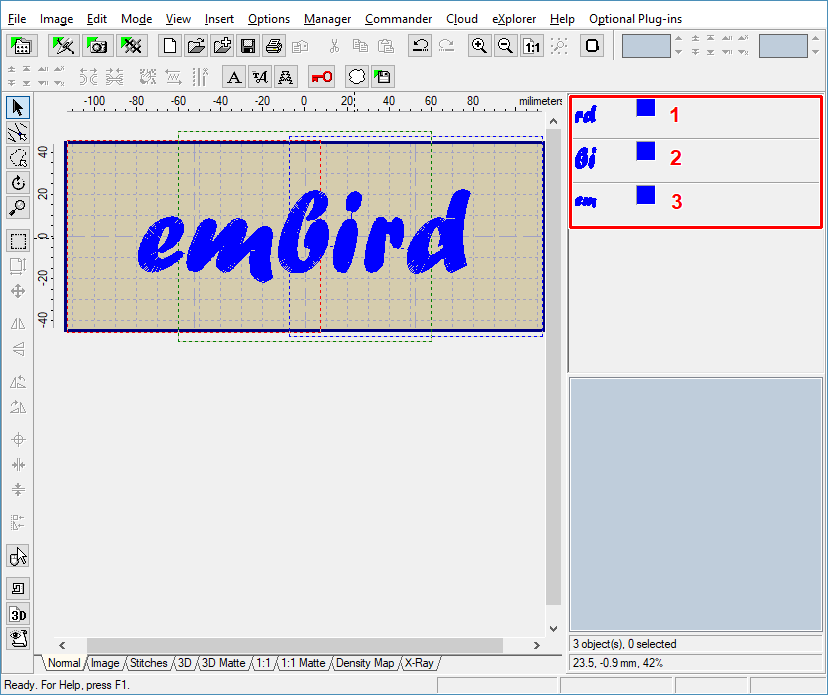Click the Undo arrow icon

click(x=421, y=46)
